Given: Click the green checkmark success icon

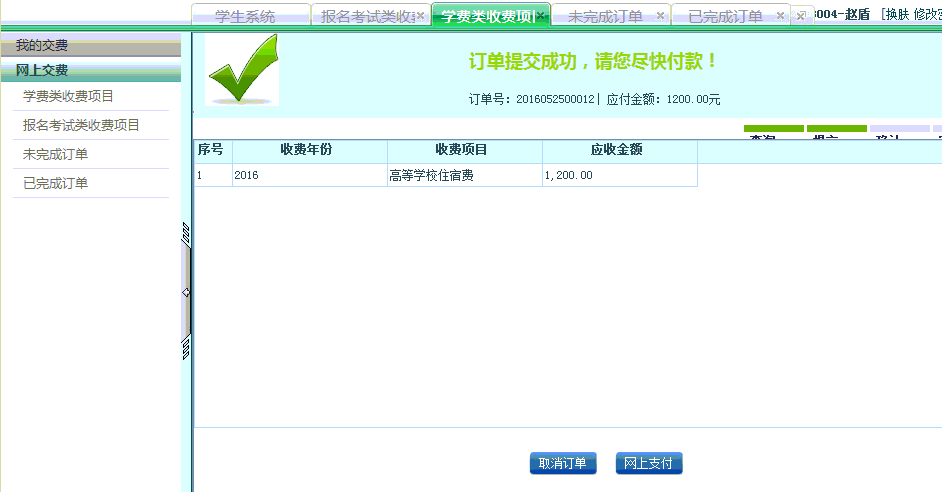Looking at the screenshot, I should 242,70.
